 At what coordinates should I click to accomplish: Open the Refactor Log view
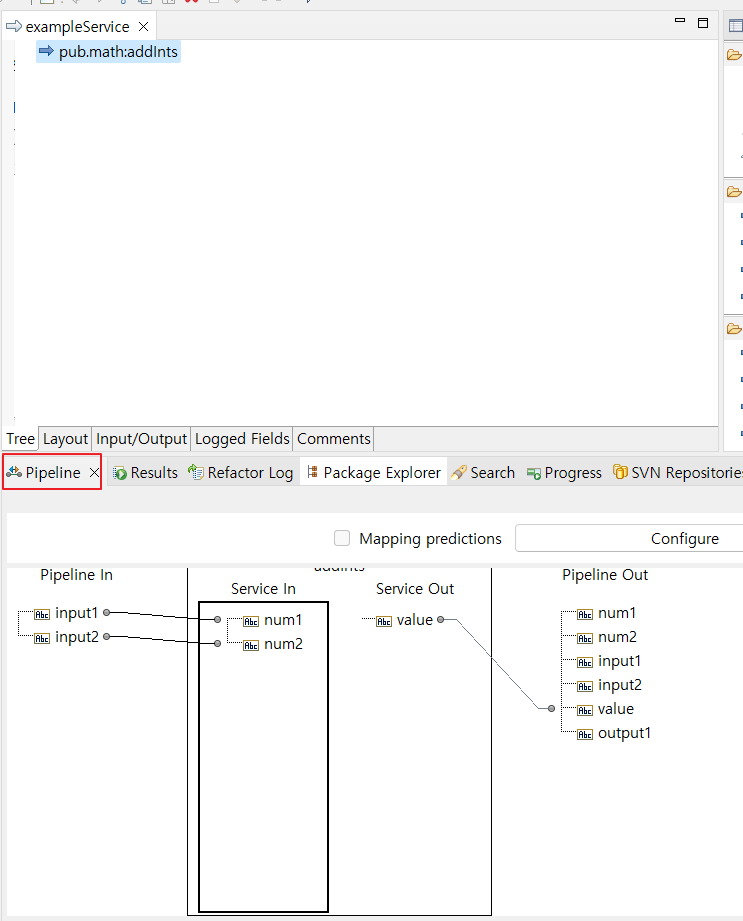[x=241, y=472]
